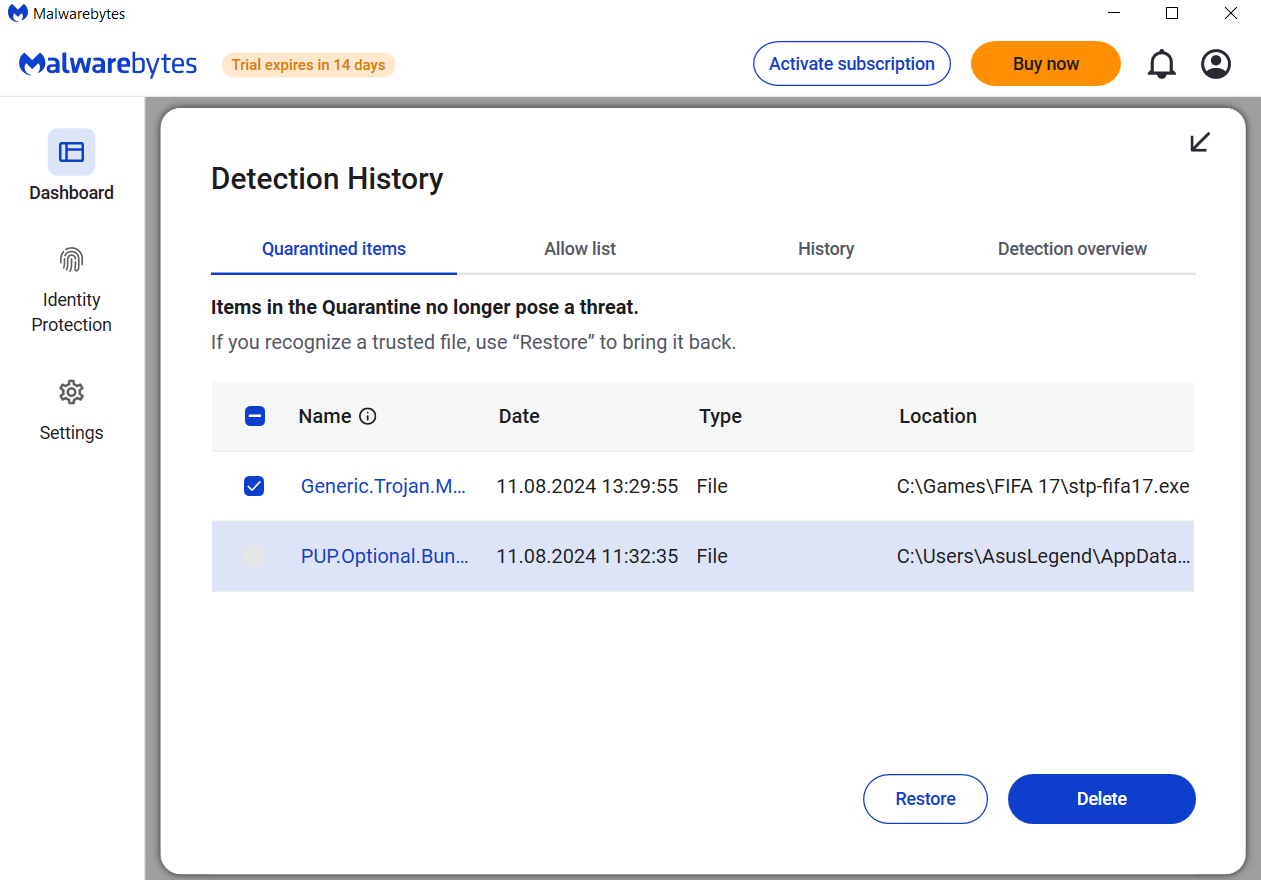Select date 11.08.2024 11:32:35 cell
1261x880 pixels.
(x=587, y=557)
